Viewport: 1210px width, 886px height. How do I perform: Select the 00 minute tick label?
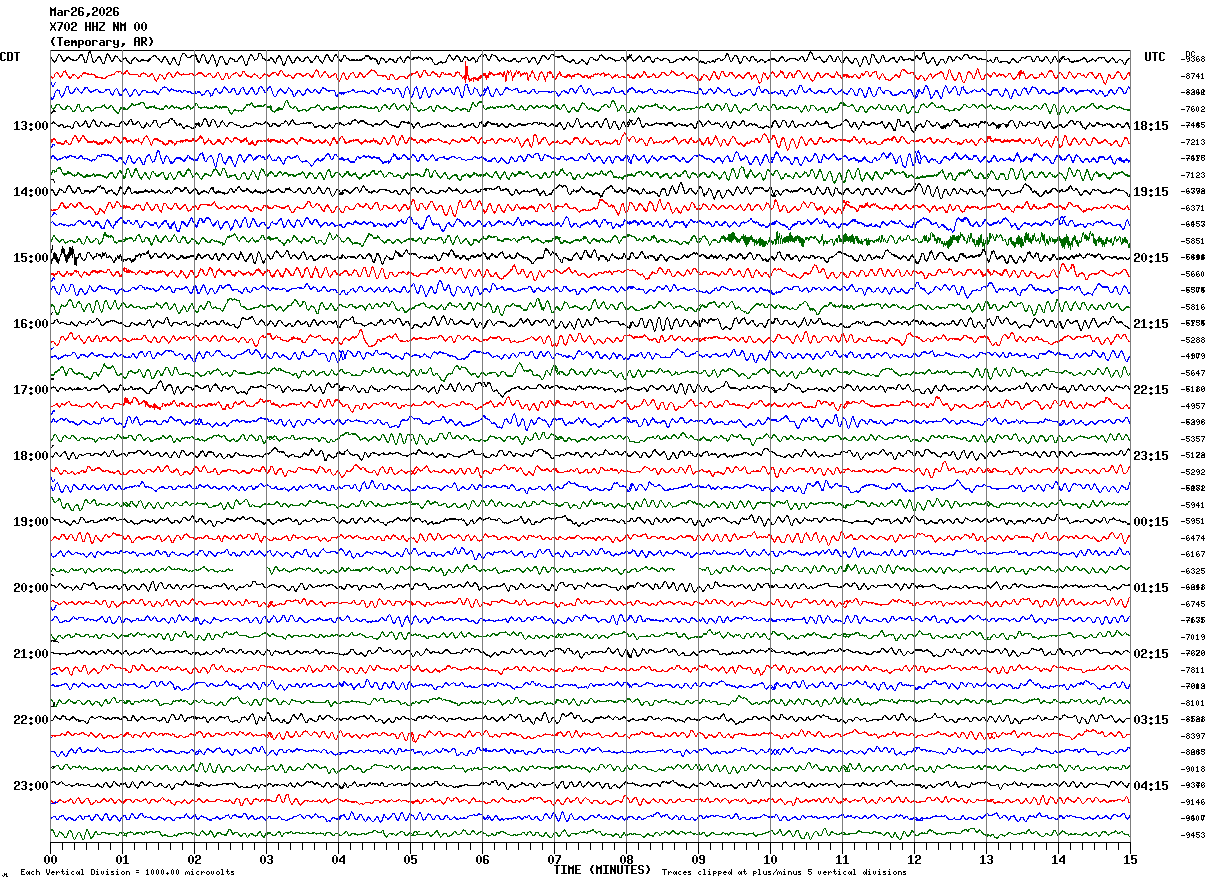[50, 860]
